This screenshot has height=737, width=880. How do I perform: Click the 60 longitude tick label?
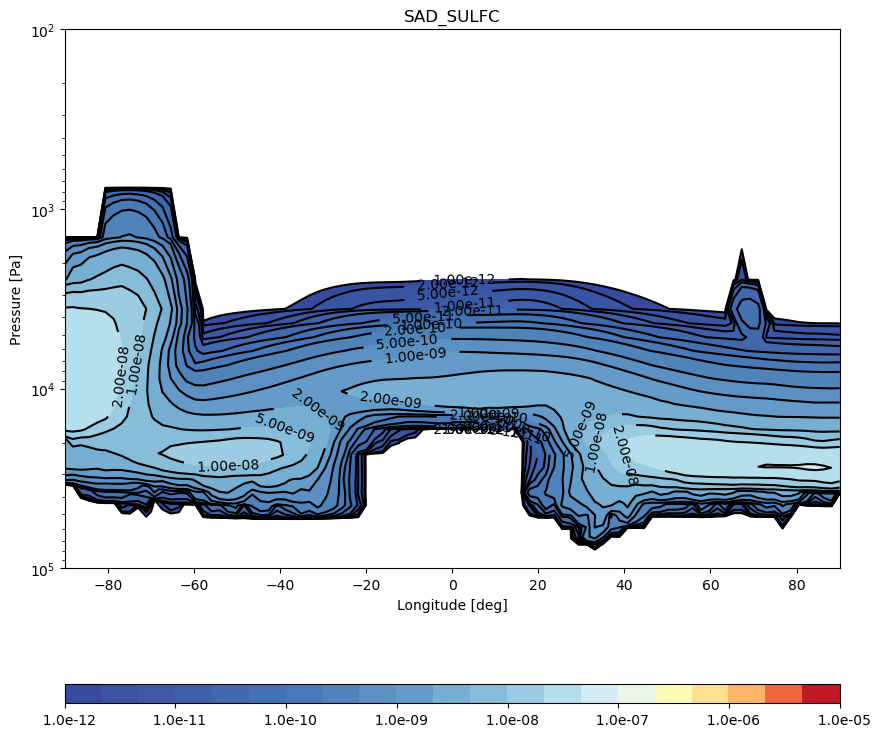click(711, 585)
